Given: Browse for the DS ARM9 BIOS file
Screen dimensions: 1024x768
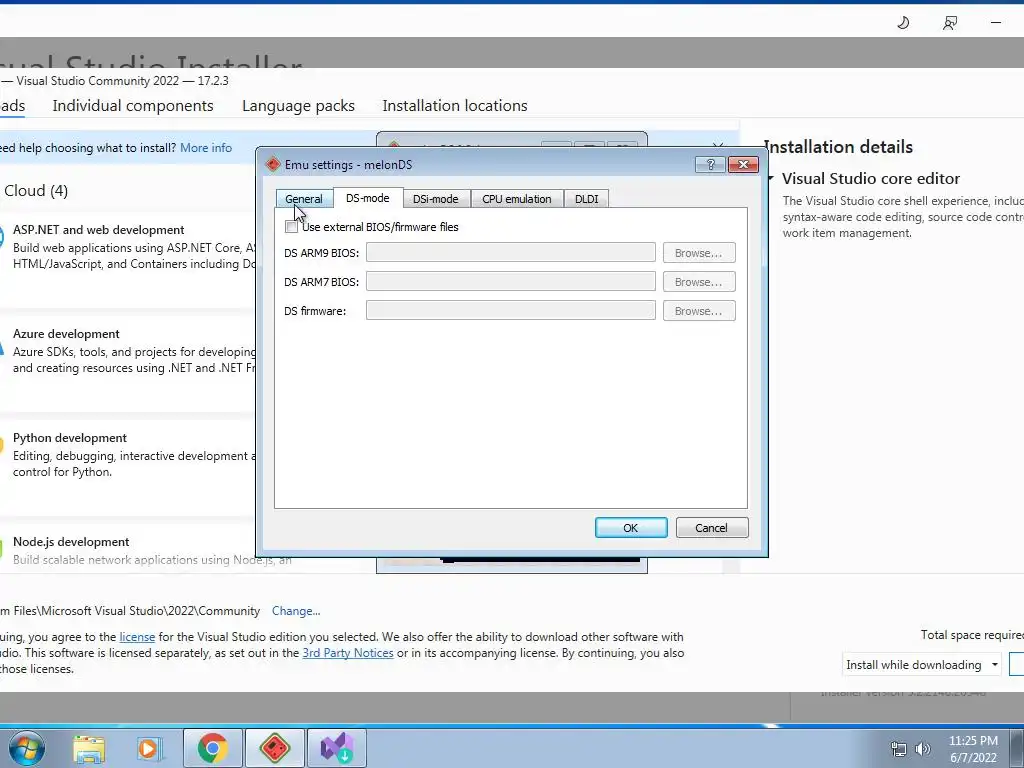Looking at the screenshot, I should [x=699, y=253].
